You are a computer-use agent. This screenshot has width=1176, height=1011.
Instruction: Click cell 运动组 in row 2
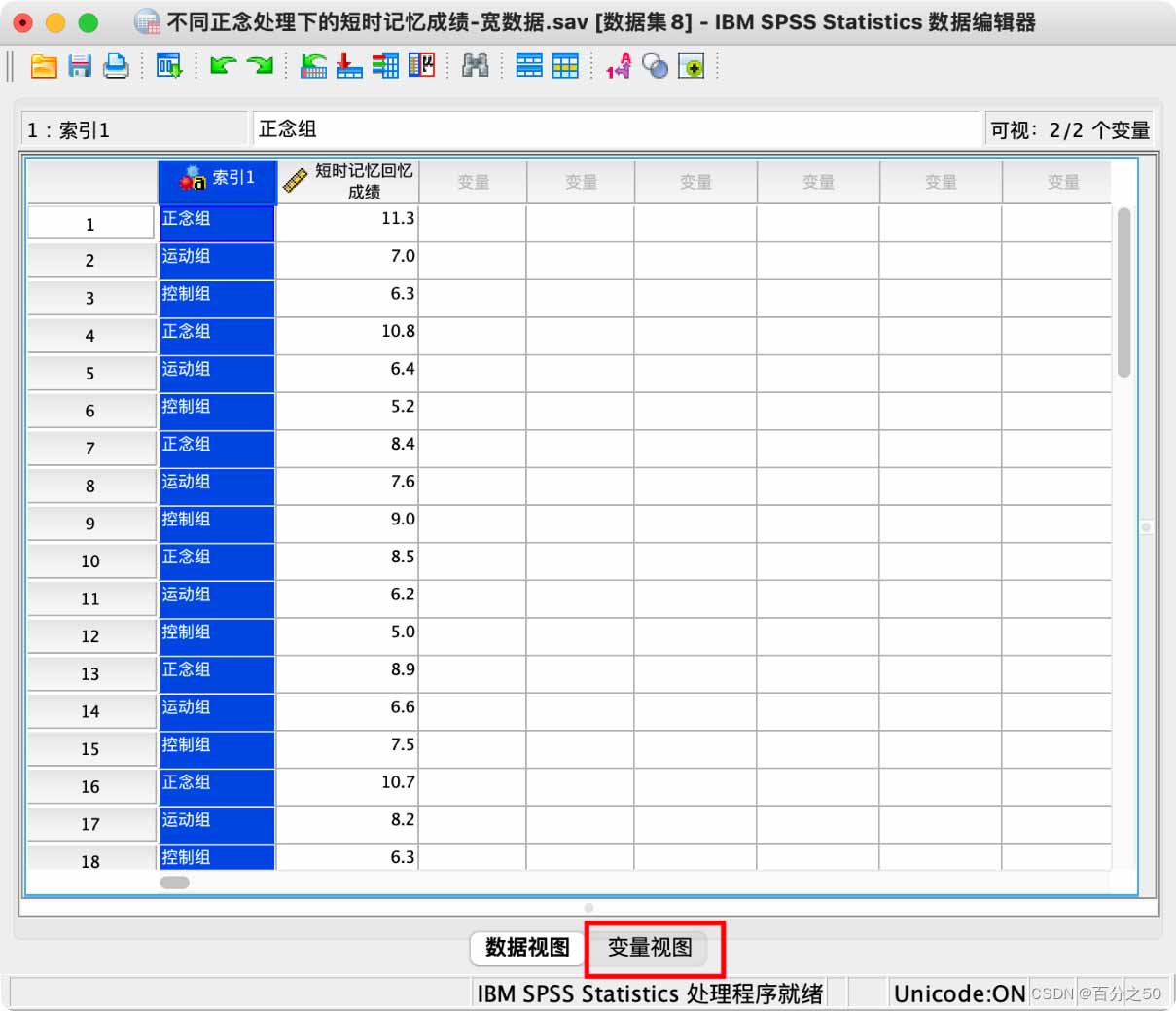pyautogui.click(x=217, y=260)
